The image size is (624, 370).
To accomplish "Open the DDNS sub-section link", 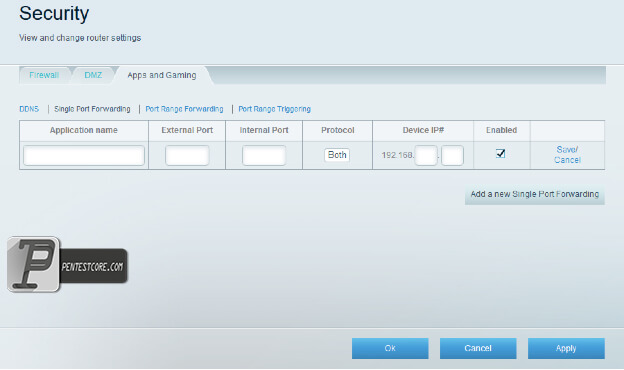I will point(29,109).
